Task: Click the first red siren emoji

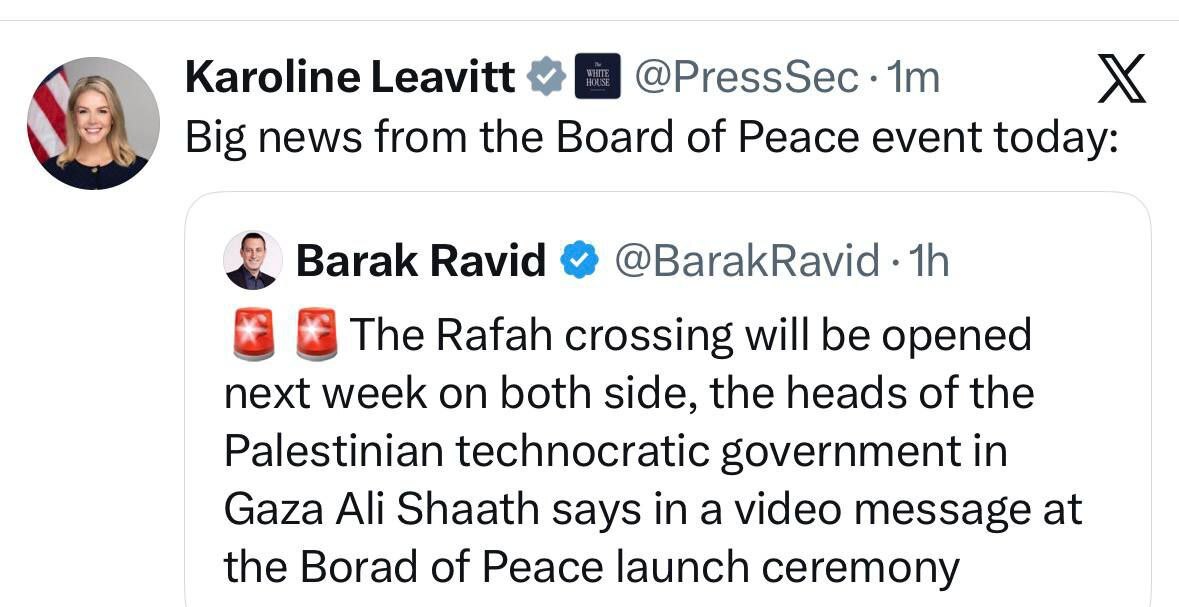Action: point(254,334)
